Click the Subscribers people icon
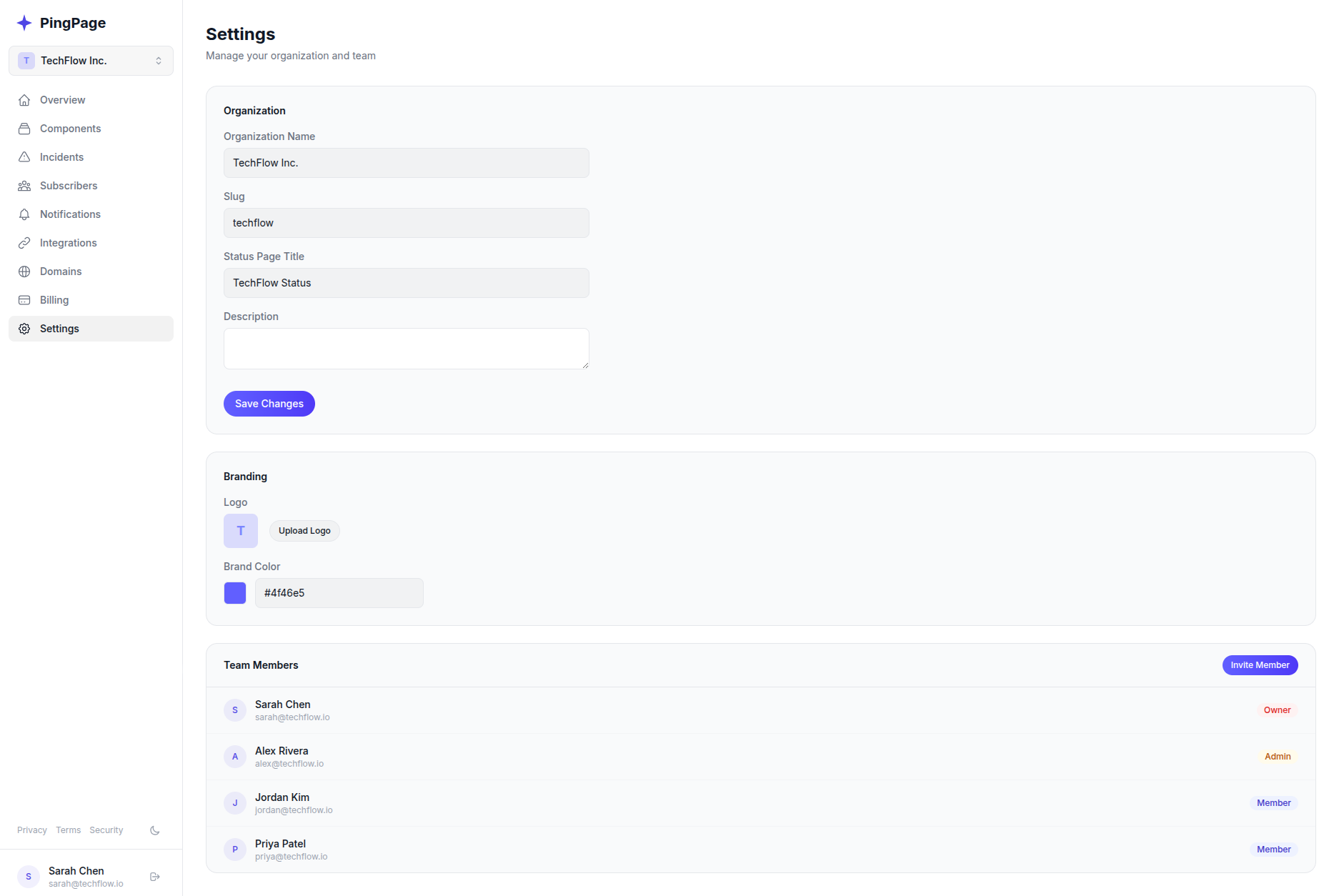 [24, 186]
